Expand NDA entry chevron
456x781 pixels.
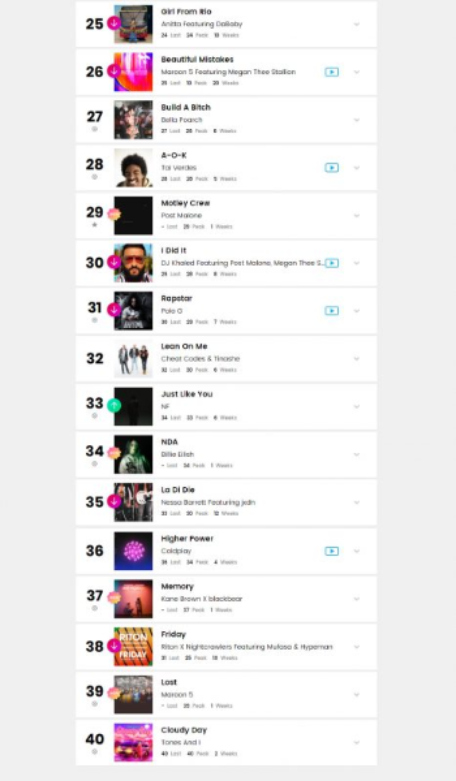click(356, 454)
